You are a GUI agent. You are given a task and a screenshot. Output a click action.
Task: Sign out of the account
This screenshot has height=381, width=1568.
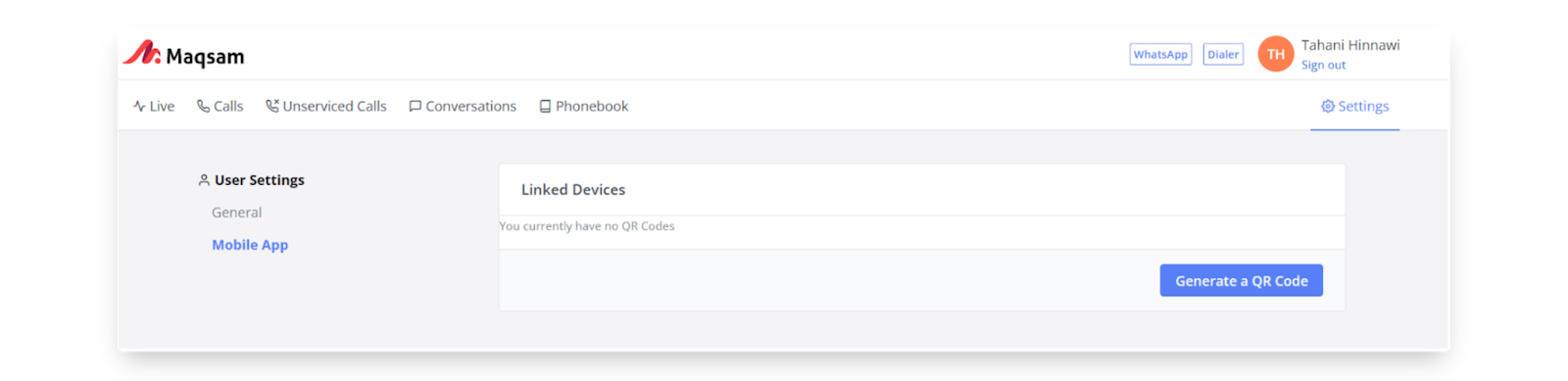[x=1323, y=65]
